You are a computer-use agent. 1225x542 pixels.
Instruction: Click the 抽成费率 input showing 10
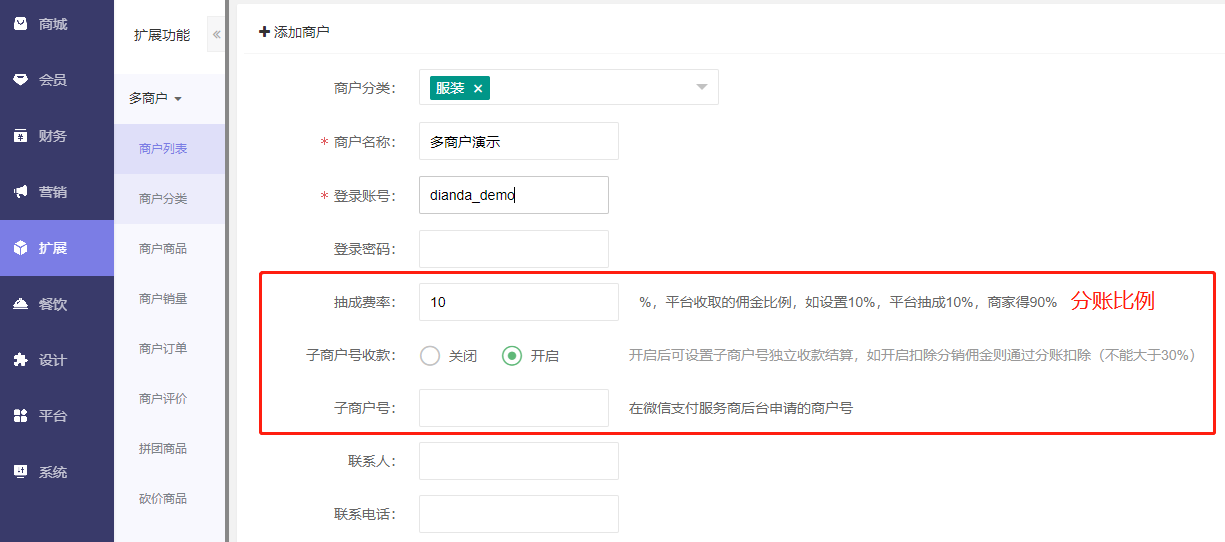tap(519, 302)
